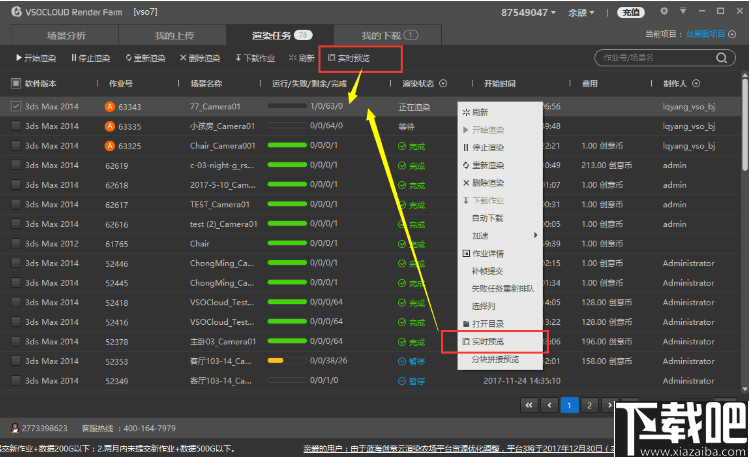Click progress bar of 77_Camera01
Screen dimensions: 750x457
[x=287, y=106]
